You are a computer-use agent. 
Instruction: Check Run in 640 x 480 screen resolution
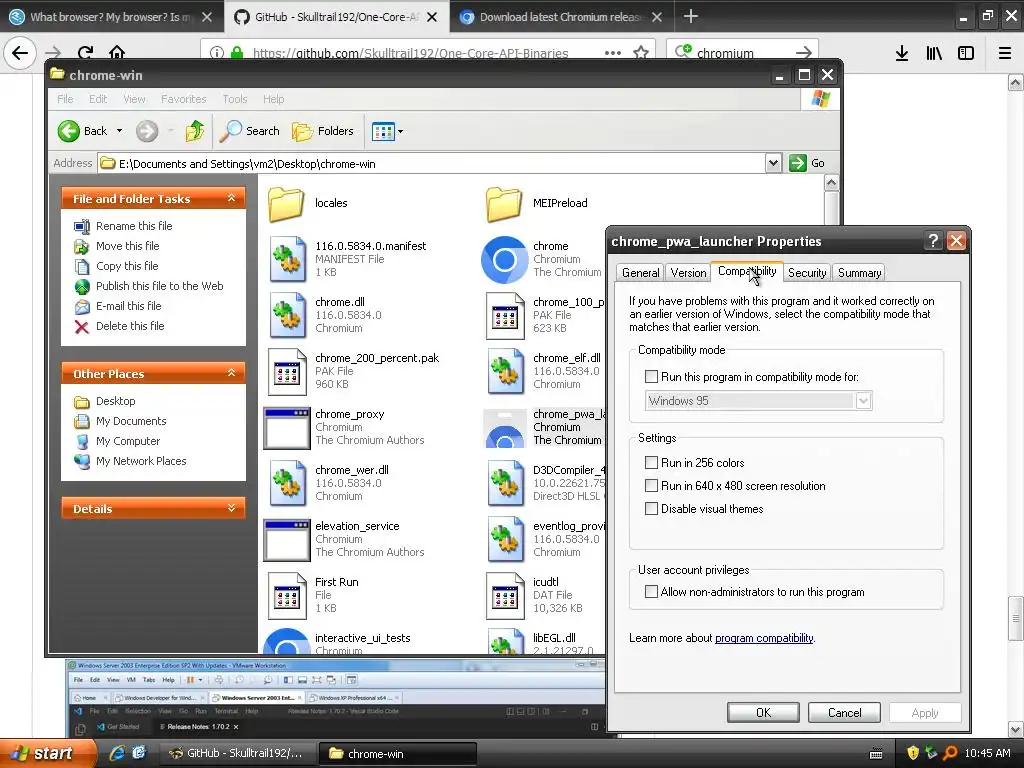(651, 485)
